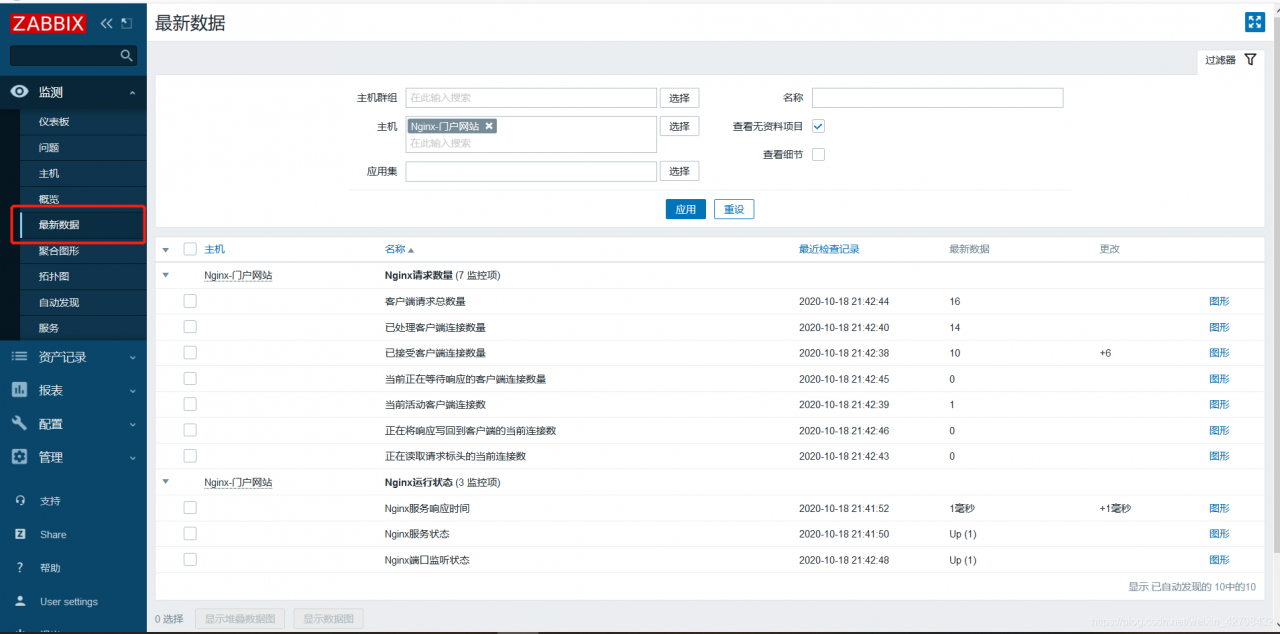Click 选择 next to 主机群组
This screenshot has width=1280, height=634.
click(x=679, y=98)
